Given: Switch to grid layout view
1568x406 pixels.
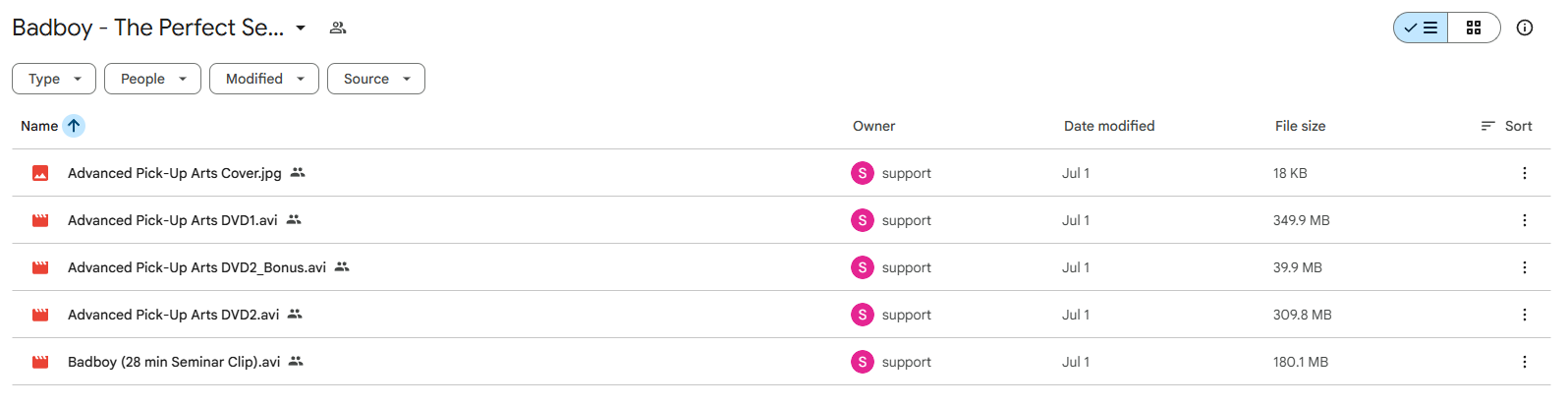Looking at the screenshot, I should tap(1474, 28).
